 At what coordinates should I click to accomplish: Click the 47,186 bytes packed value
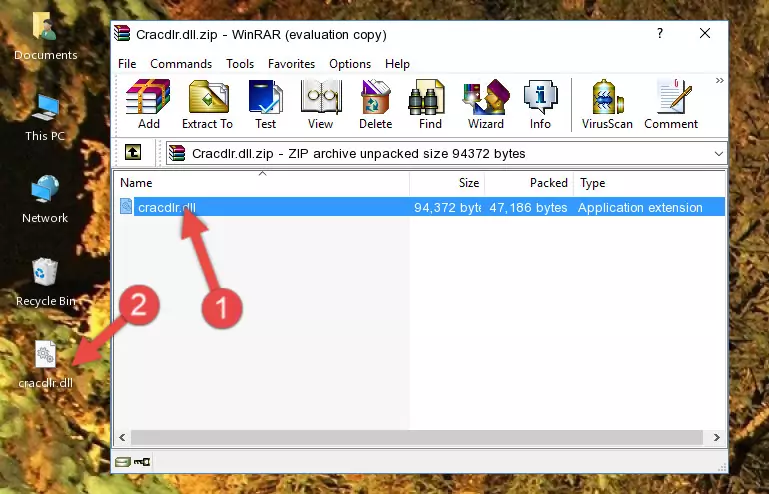528,208
